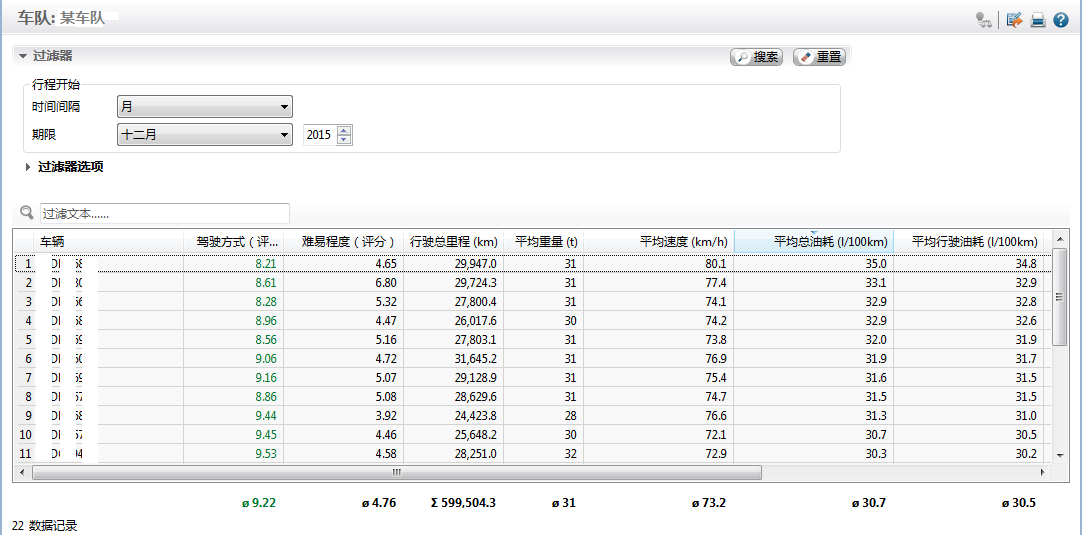Click the 车辆 column header
Image resolution: width=1082 pixels, height=535 pixels.
tap(108, 241)
